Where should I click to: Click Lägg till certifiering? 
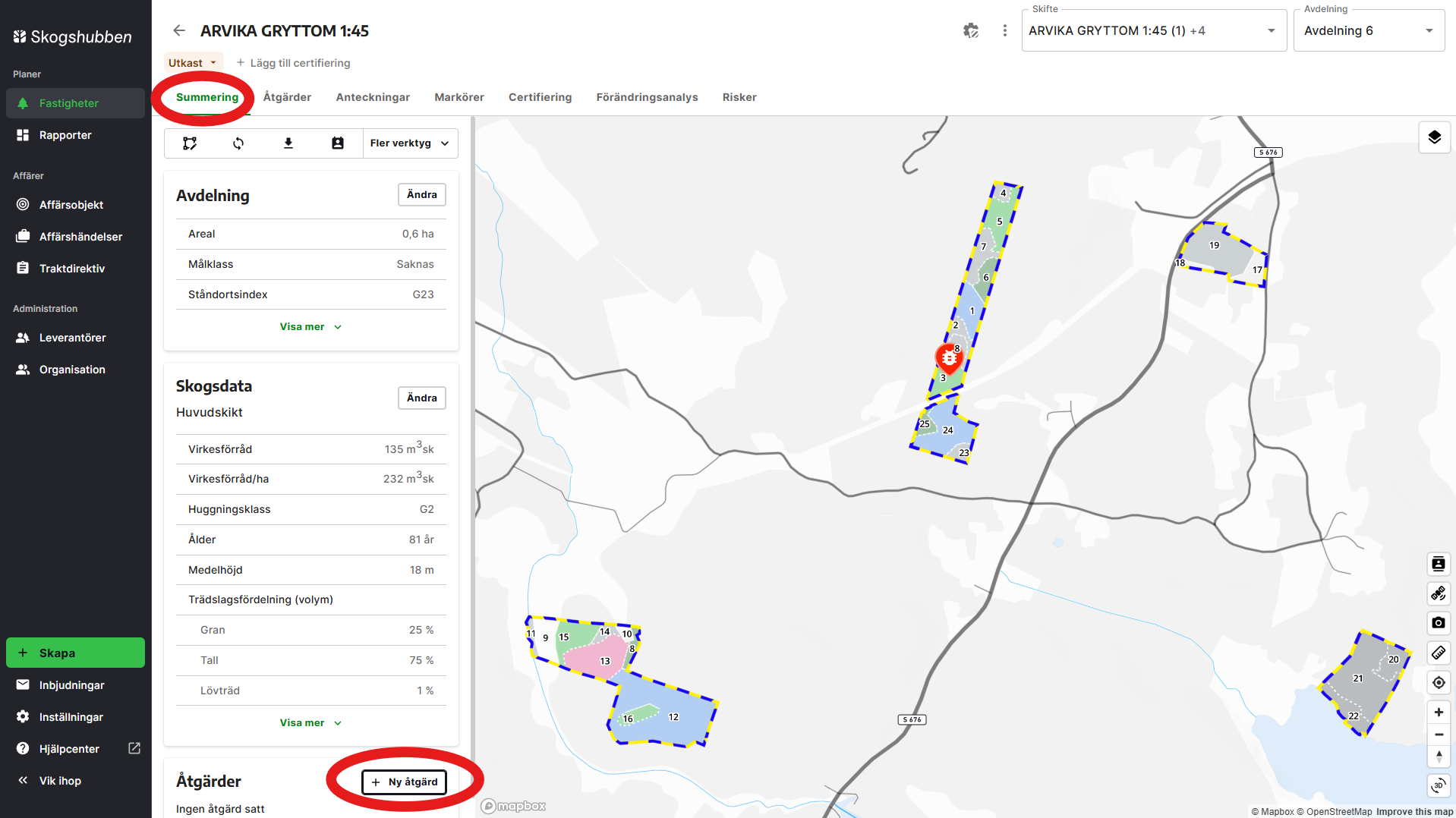(293, 63)
